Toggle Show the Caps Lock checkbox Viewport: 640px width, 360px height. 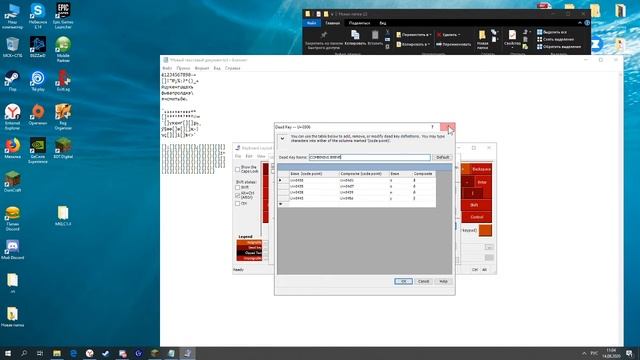point(238,169)
